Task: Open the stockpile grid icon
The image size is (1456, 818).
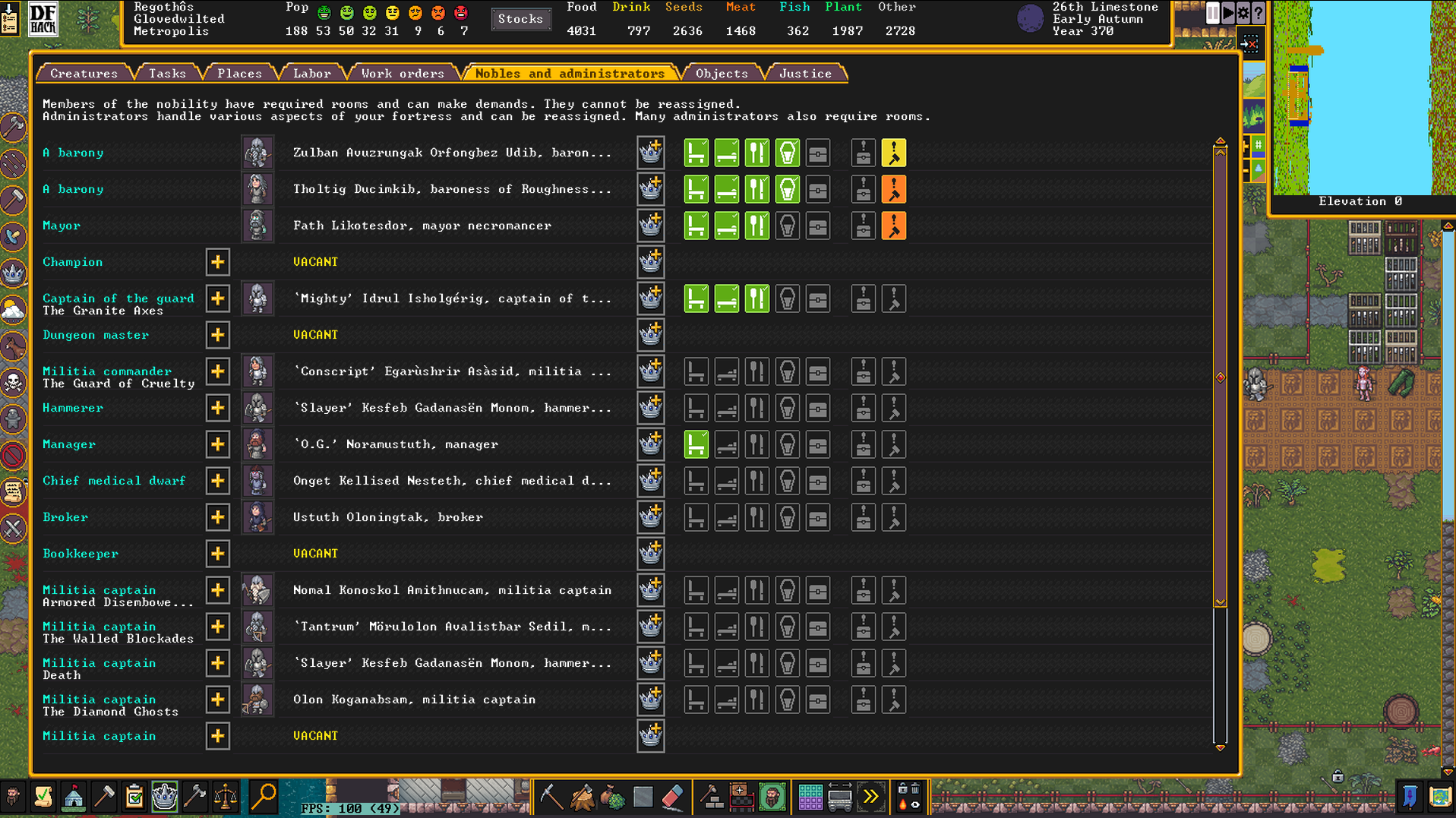Action: coord(810,797)
